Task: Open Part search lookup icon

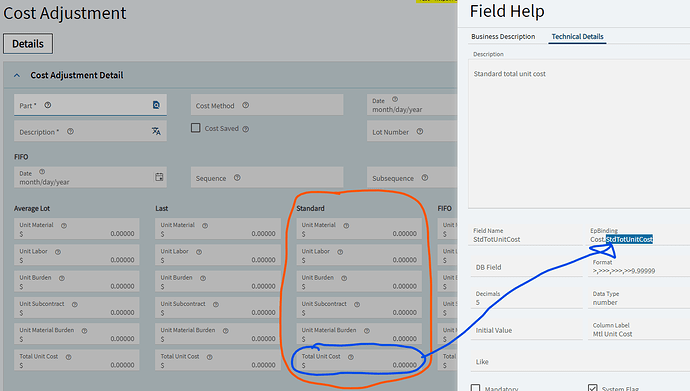Action: (156, 105)
